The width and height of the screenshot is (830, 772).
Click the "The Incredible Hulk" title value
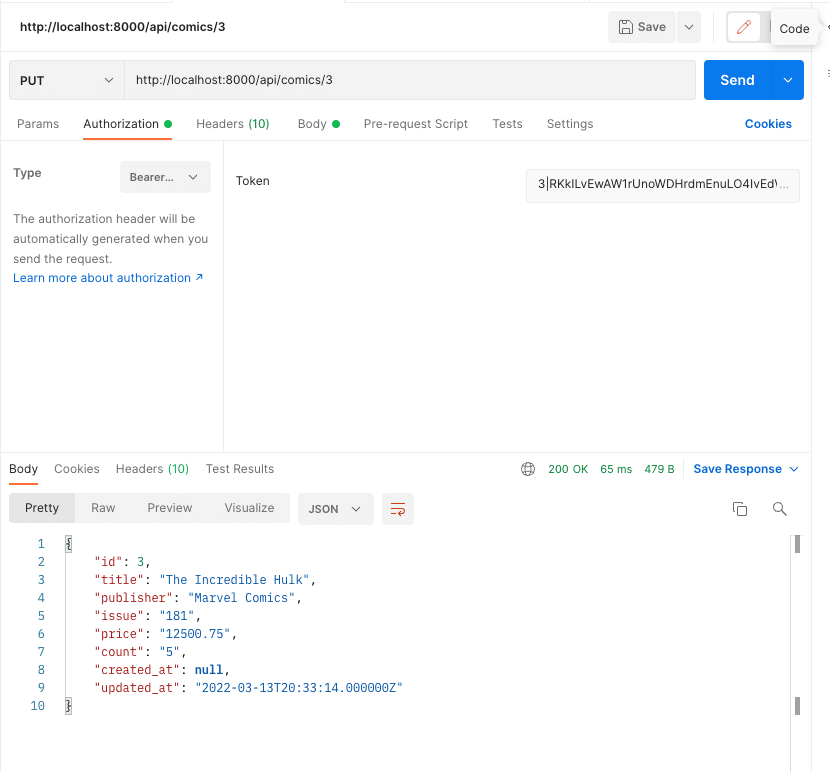coord(234,580)
